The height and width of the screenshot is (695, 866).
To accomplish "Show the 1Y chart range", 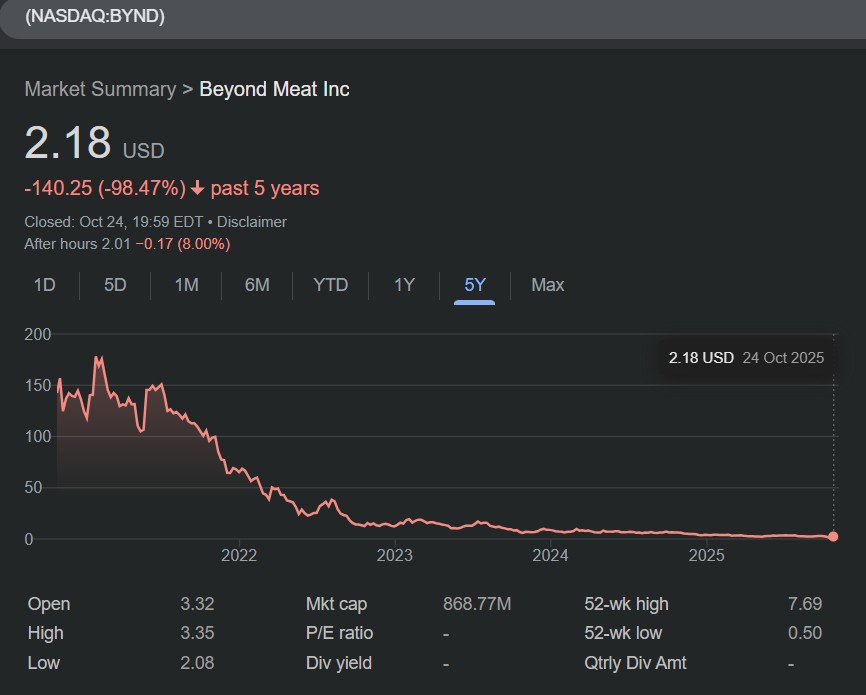I will point(404,285).
